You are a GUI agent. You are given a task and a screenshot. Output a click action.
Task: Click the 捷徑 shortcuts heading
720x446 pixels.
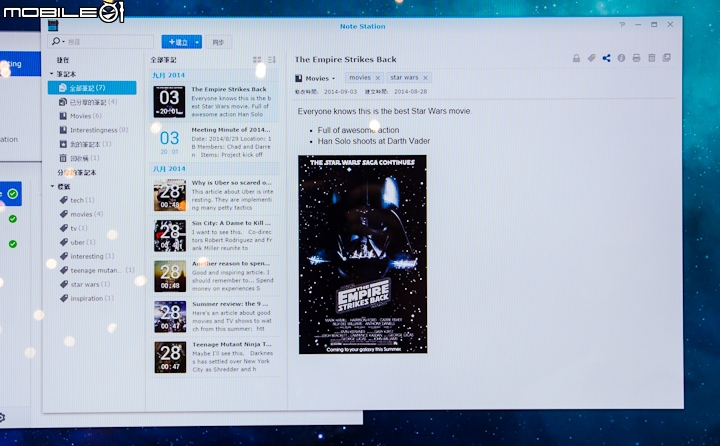coord(63,60)
